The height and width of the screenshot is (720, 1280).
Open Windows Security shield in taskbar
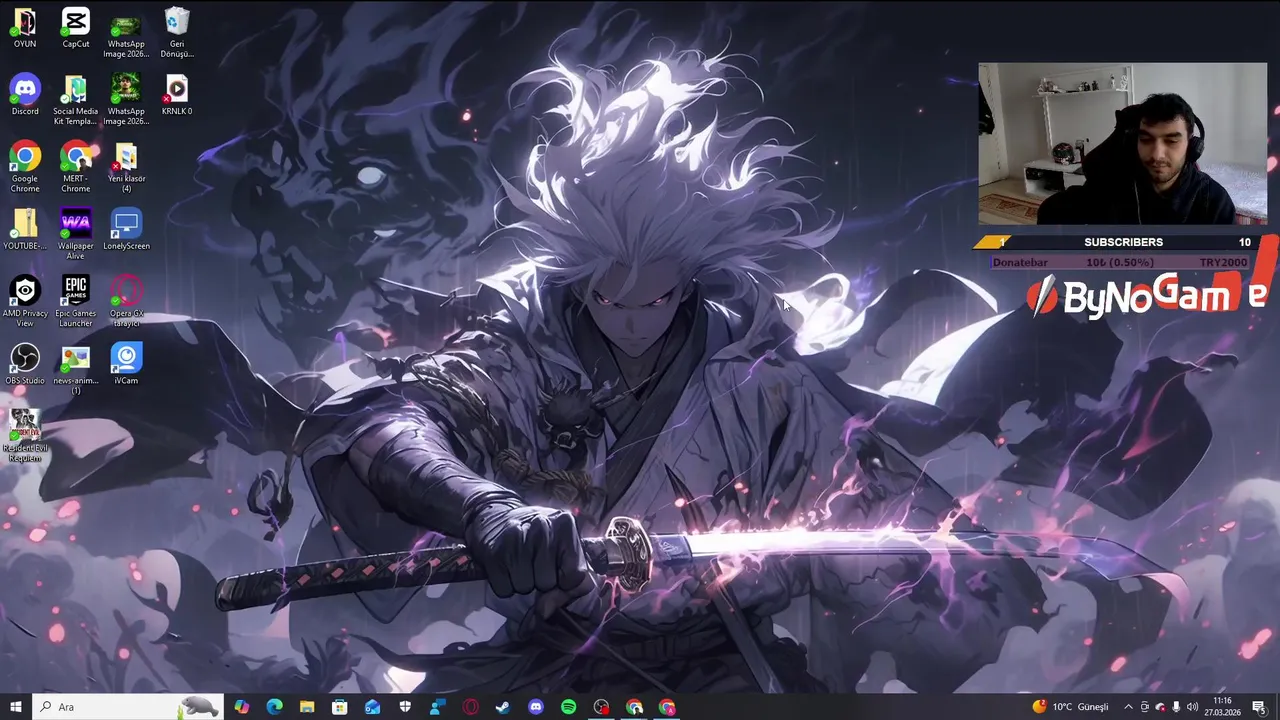click(x=405, y=707)
